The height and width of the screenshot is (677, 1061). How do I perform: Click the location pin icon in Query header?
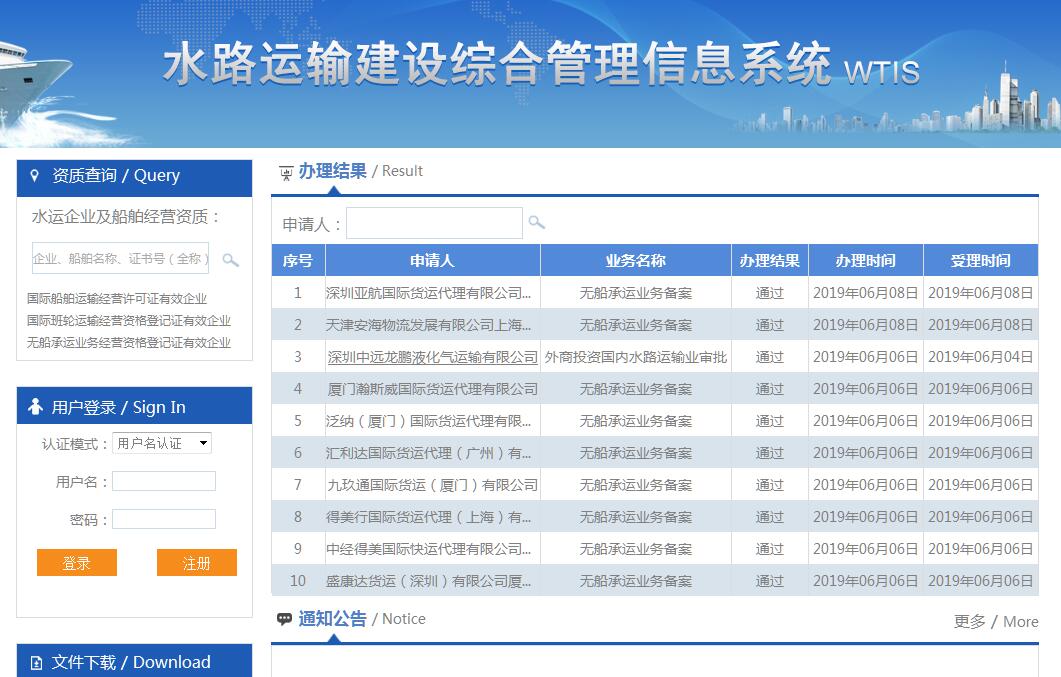click(36, 175)
